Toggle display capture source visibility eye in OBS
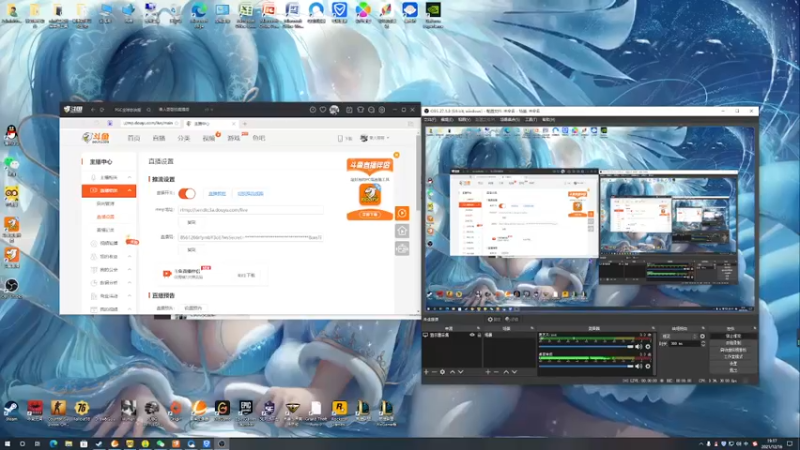 (x=472, y=335)
